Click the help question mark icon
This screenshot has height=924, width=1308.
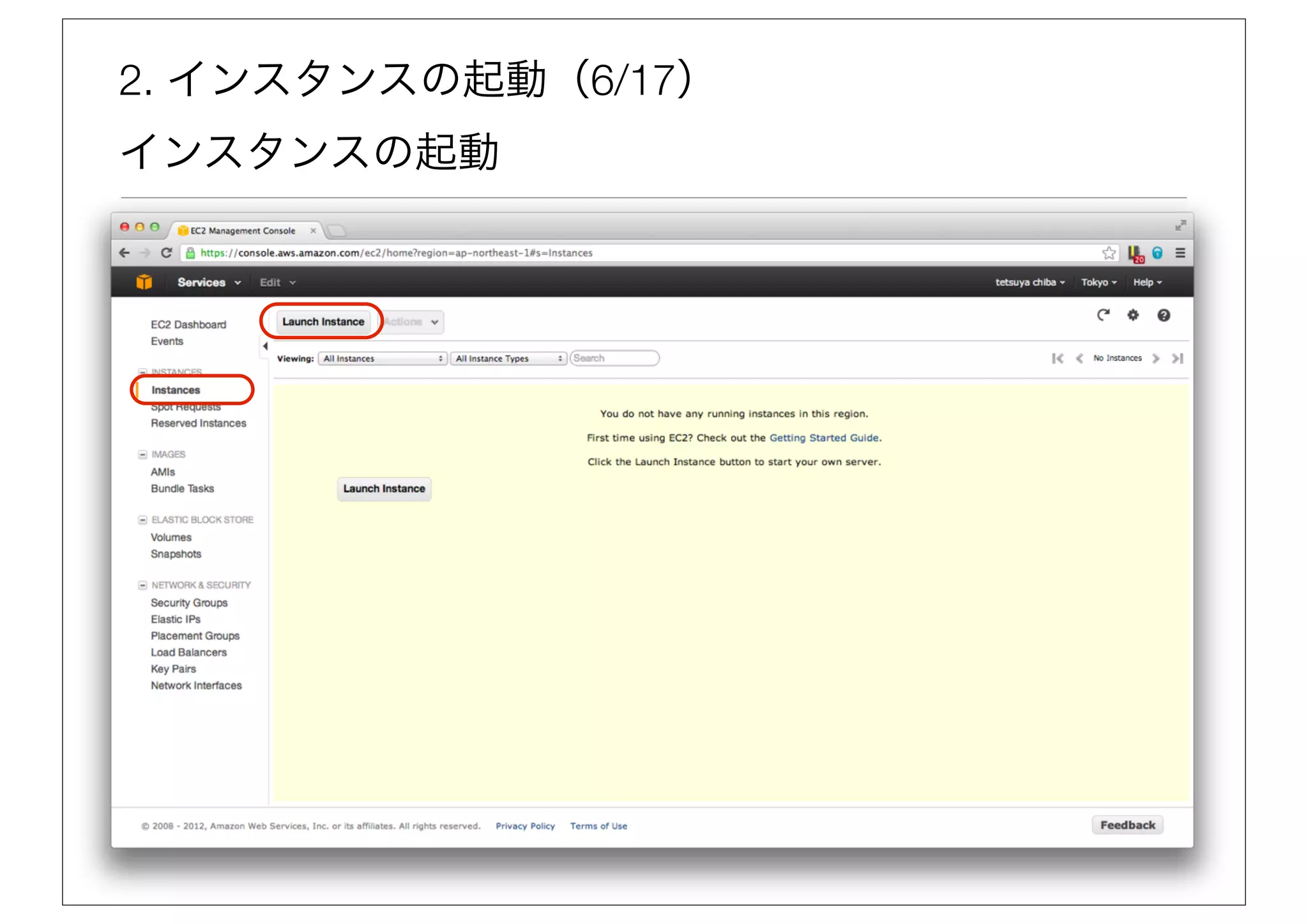coord(1164,315)
